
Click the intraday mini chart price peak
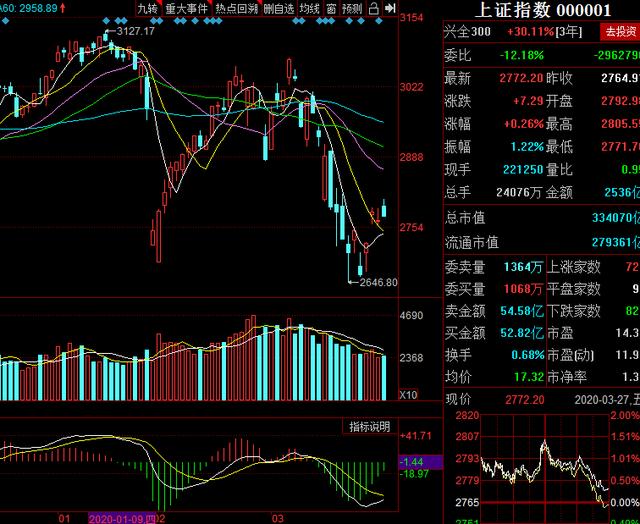(x=544, y=442)
